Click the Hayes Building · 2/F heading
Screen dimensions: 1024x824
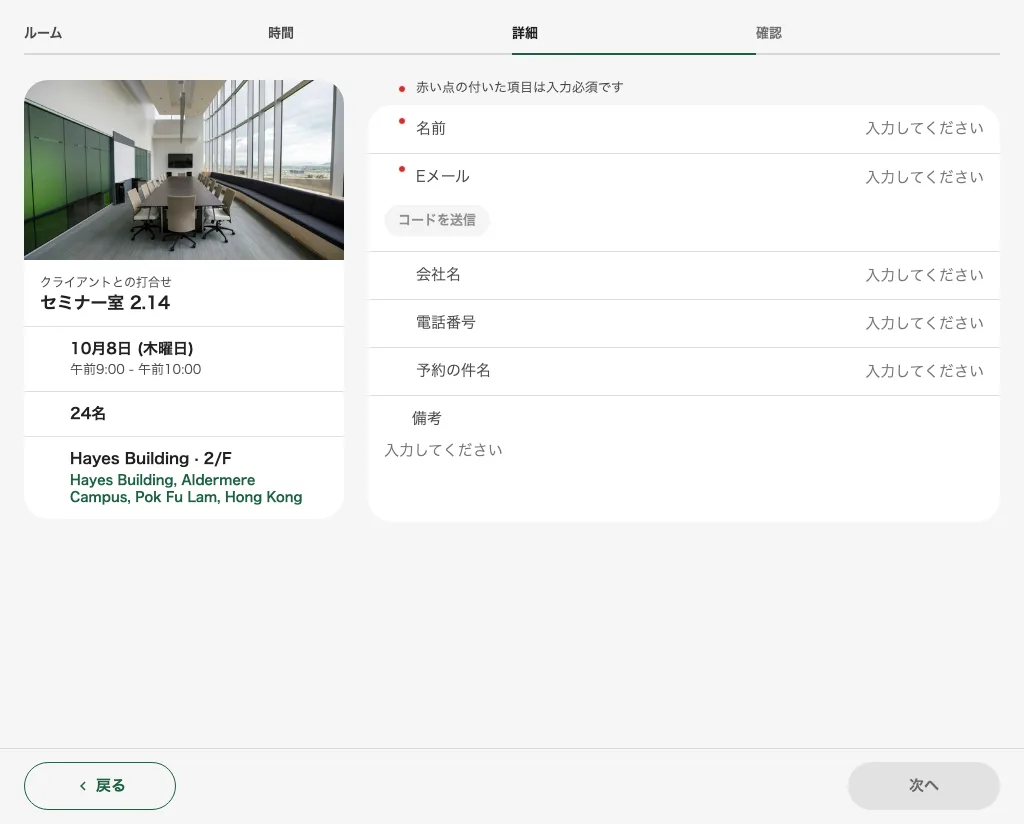pos(151,458)
